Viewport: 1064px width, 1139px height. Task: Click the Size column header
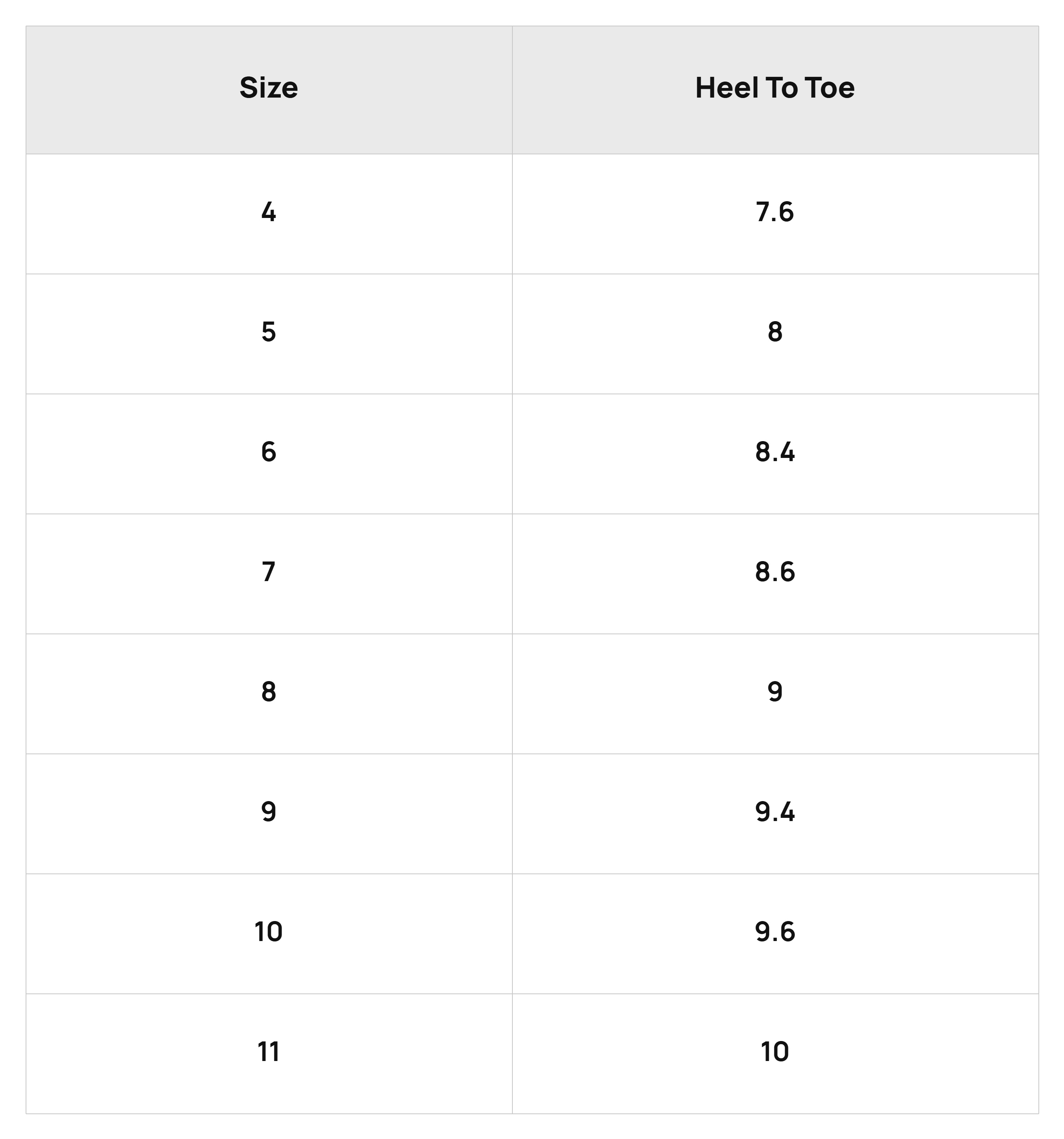coord(269,89)
